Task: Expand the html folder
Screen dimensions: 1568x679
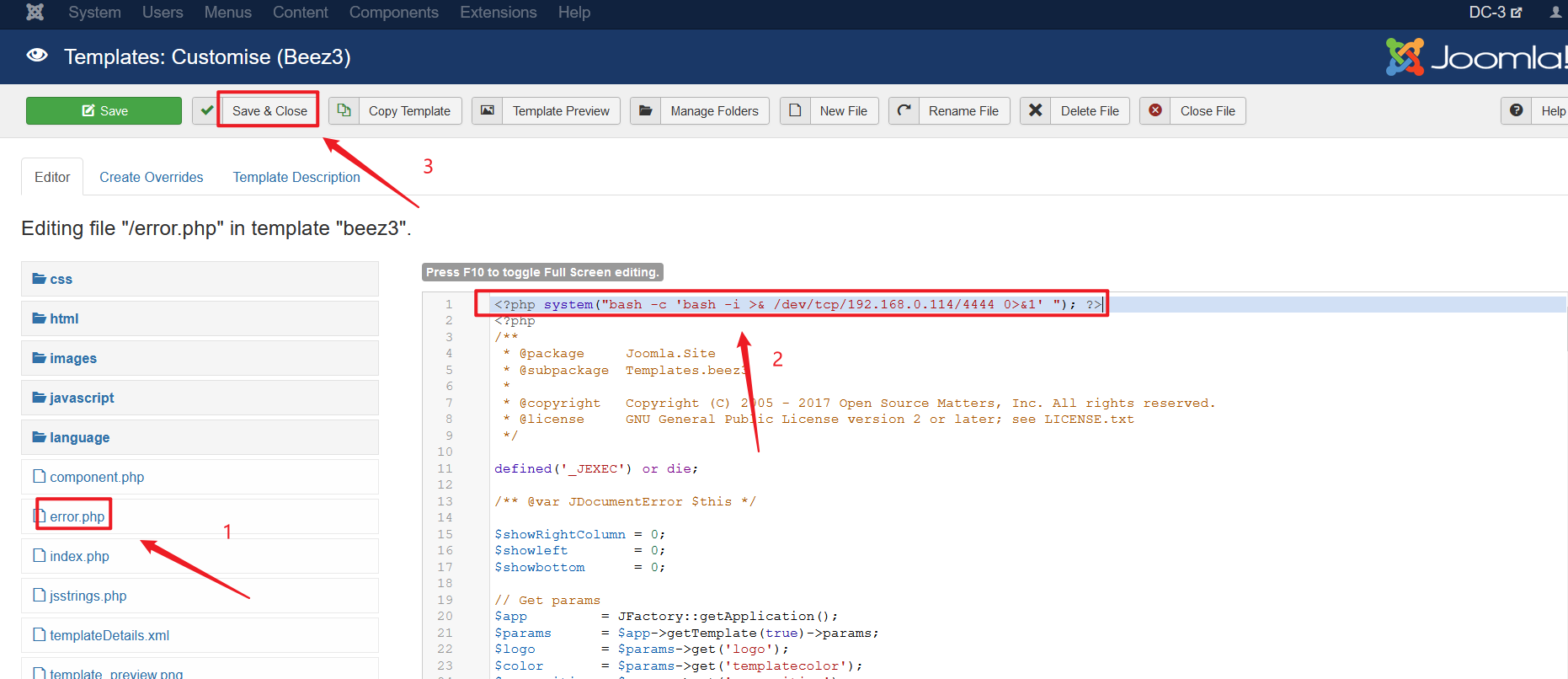Action: point(200,318)
